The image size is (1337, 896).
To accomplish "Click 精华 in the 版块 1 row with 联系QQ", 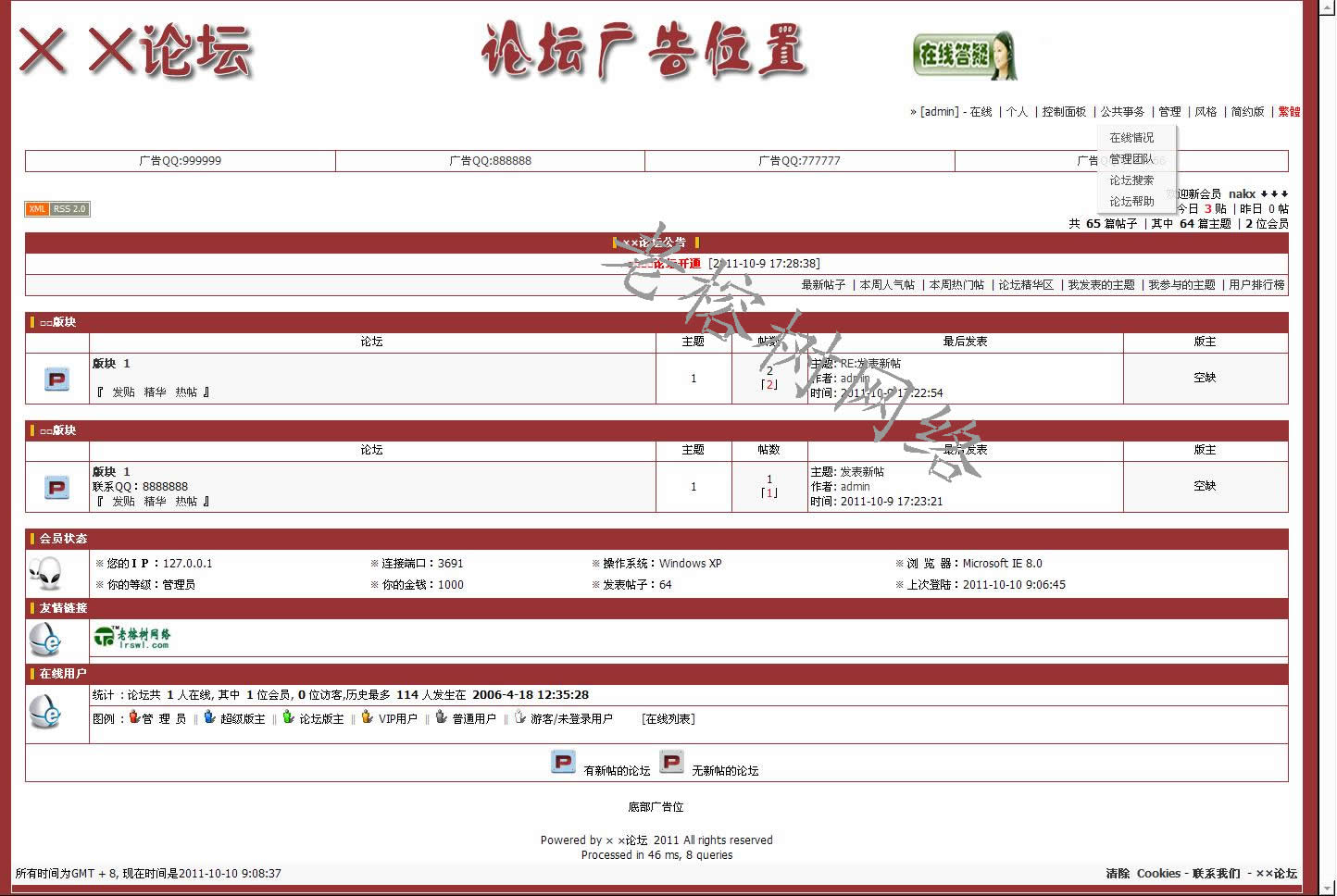I will coord(155,502).
